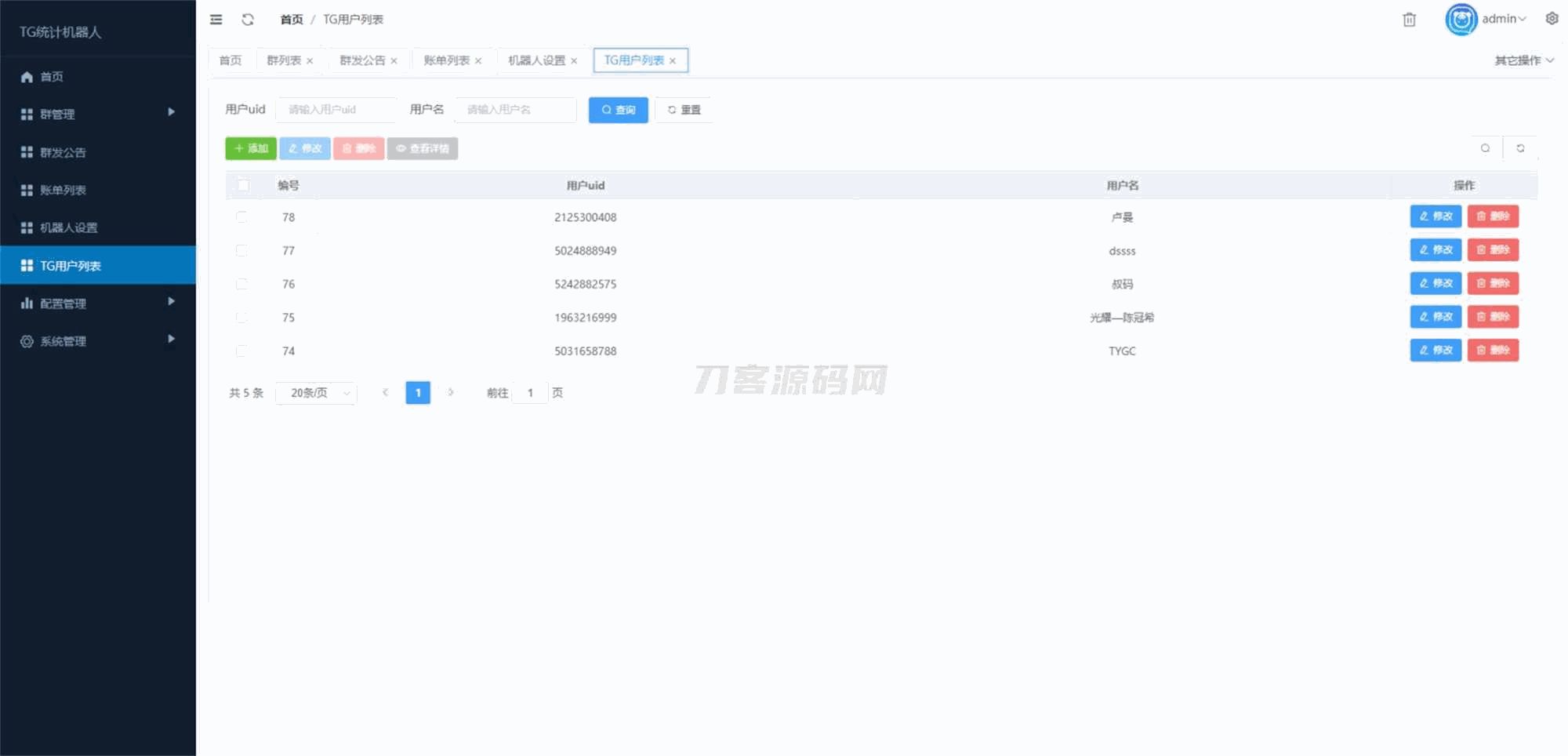Image resolution: width=1568 pixels, height=756 pixels.
Task: Expand the 群管理 sidebar menu
Action: pyautogui.click(x=98, y=114)
